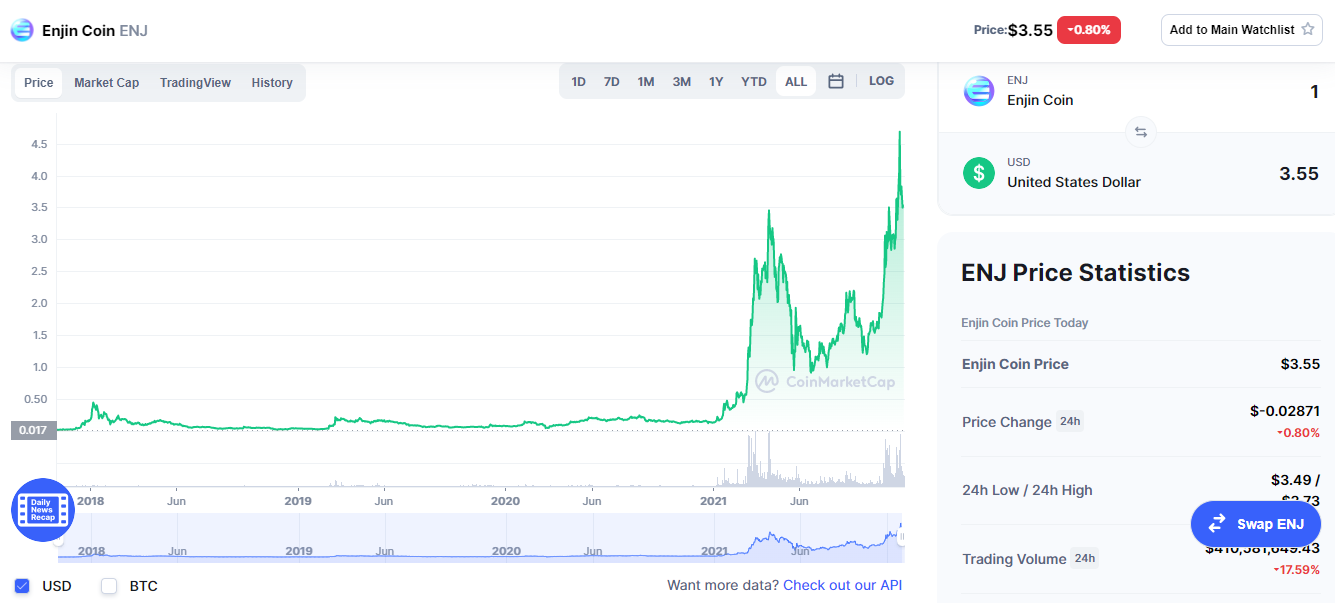Click the 24h Low / 24h High label
The image size is (1335, 603).
coord(1027,490)
